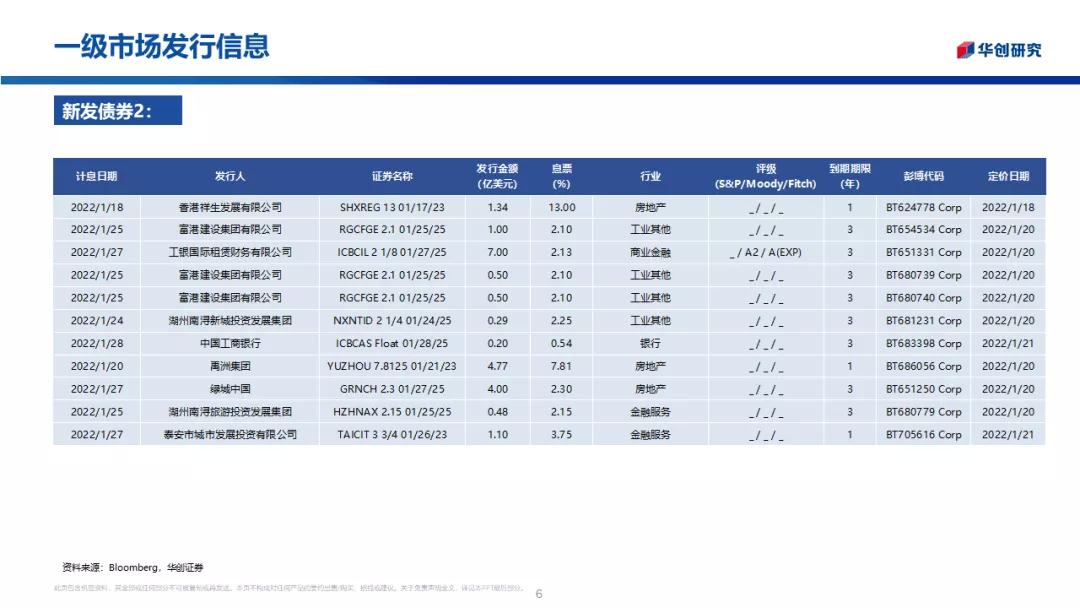This screenshot has height=608, width=1080.
Task: Click the 发行人 column header
Action: 229,176
